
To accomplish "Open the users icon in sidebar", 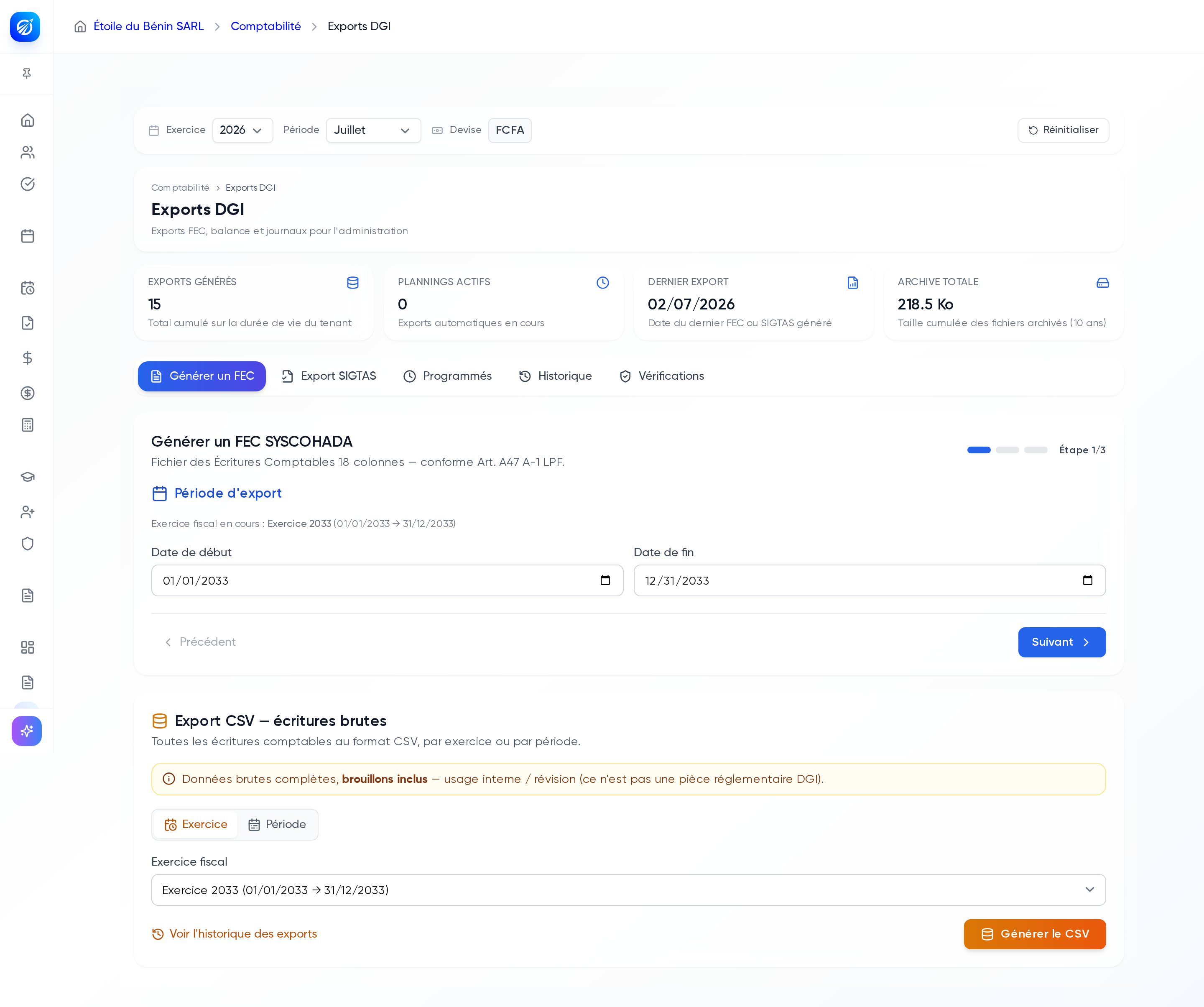I will coord(28,152).
